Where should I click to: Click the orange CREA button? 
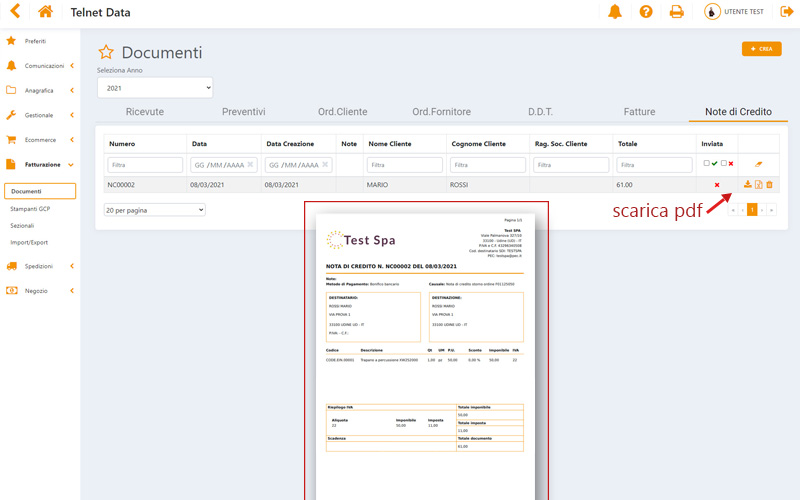(x=761, y=48)
